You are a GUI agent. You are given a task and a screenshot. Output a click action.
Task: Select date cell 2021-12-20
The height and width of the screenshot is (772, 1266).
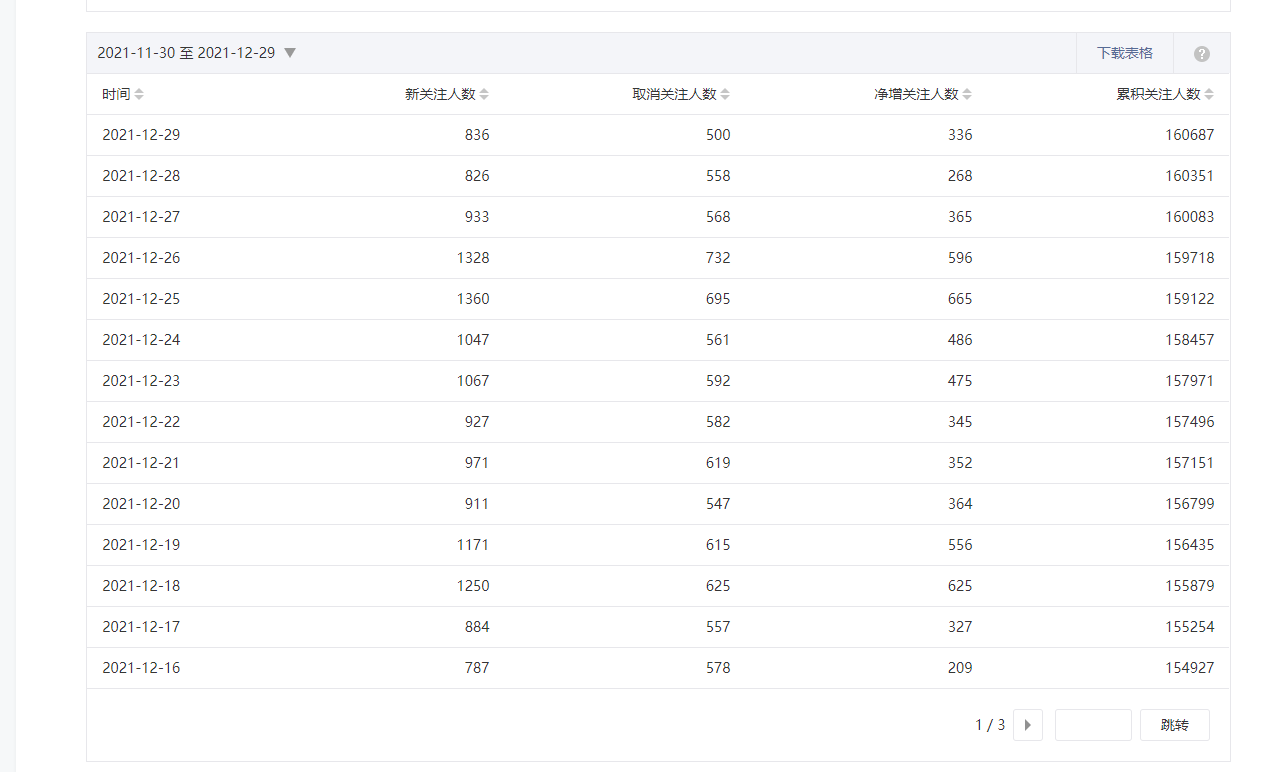[141, 504]
